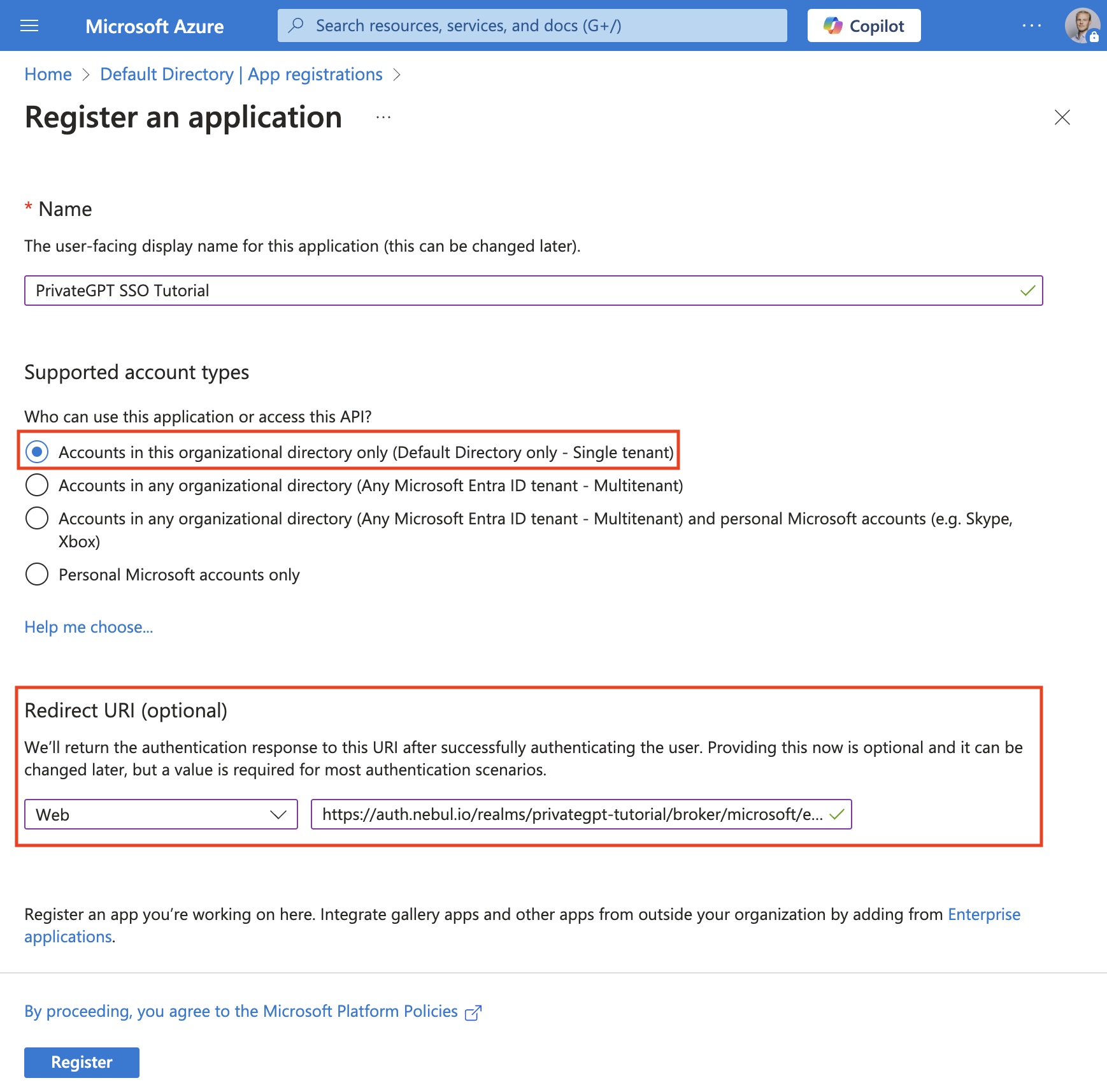
Task: Edit the Redirect URI field
Action: pos(581,814)
